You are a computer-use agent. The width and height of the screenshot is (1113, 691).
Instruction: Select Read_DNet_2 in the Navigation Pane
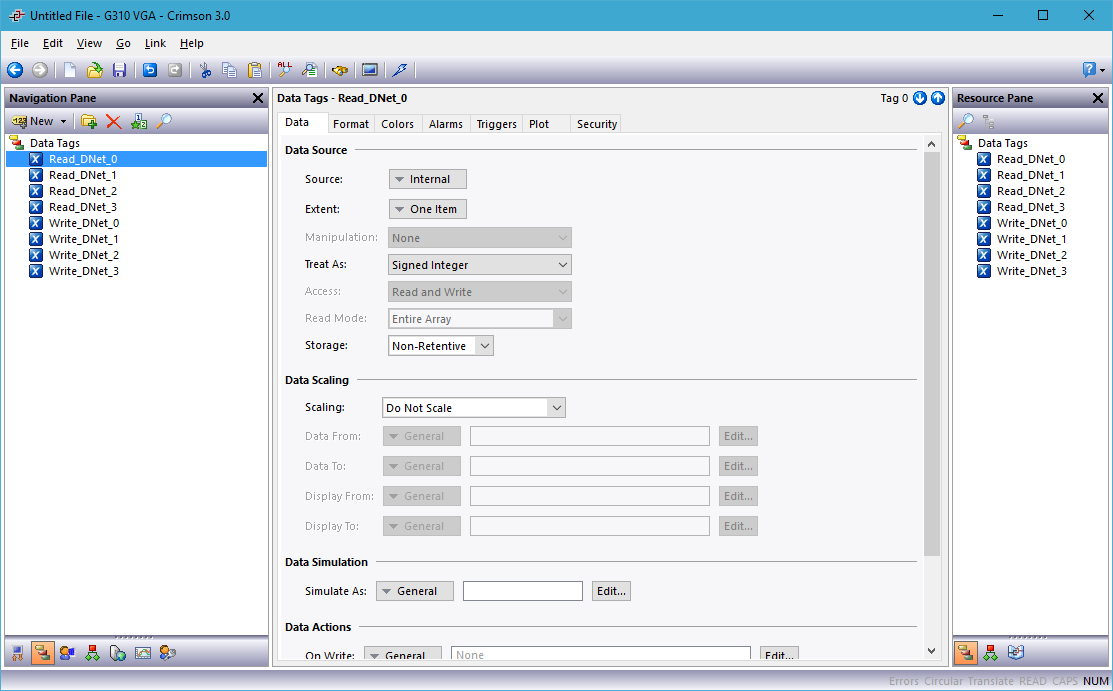(x=83, y=191)
